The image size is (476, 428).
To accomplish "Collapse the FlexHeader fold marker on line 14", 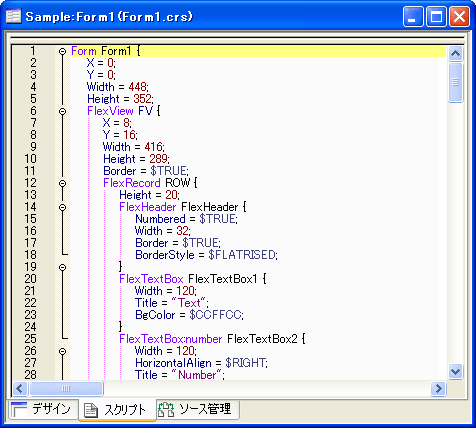I will 62,207.
